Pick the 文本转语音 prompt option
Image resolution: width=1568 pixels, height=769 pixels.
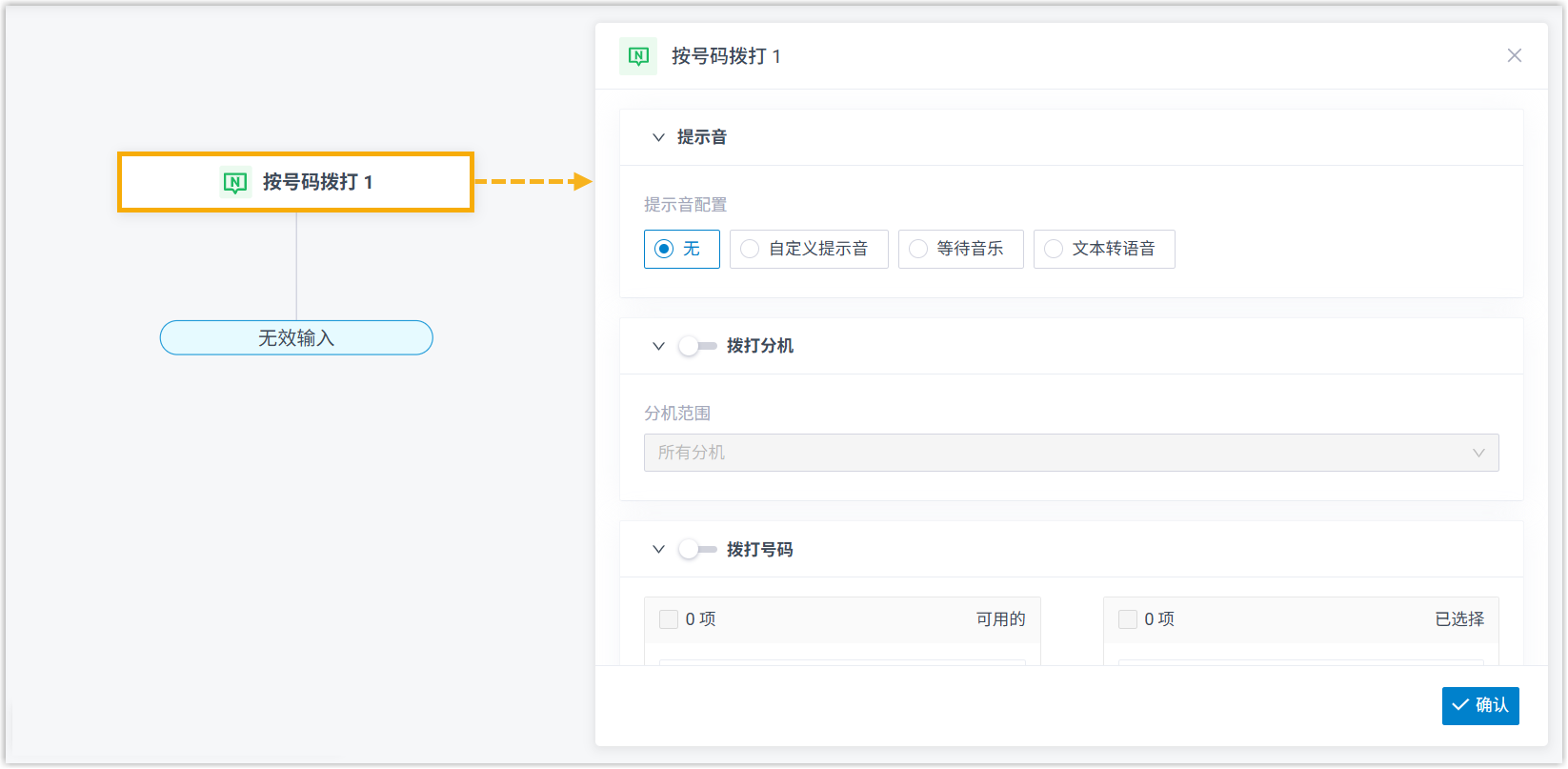click(x=1054, y=249)
